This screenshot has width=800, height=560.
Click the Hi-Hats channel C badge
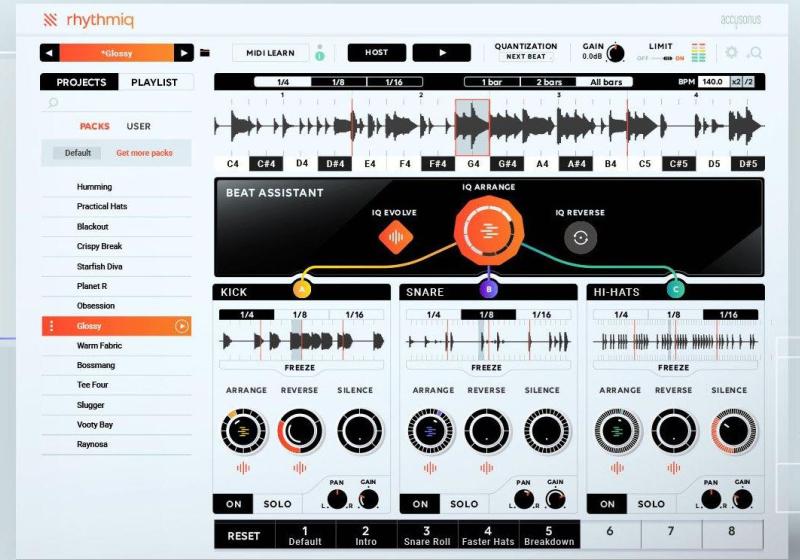click(676, 289)
